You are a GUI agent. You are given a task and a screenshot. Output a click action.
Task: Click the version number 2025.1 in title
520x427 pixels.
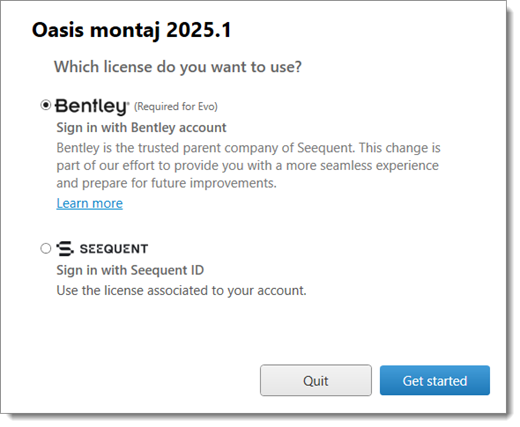coord(199,30)
